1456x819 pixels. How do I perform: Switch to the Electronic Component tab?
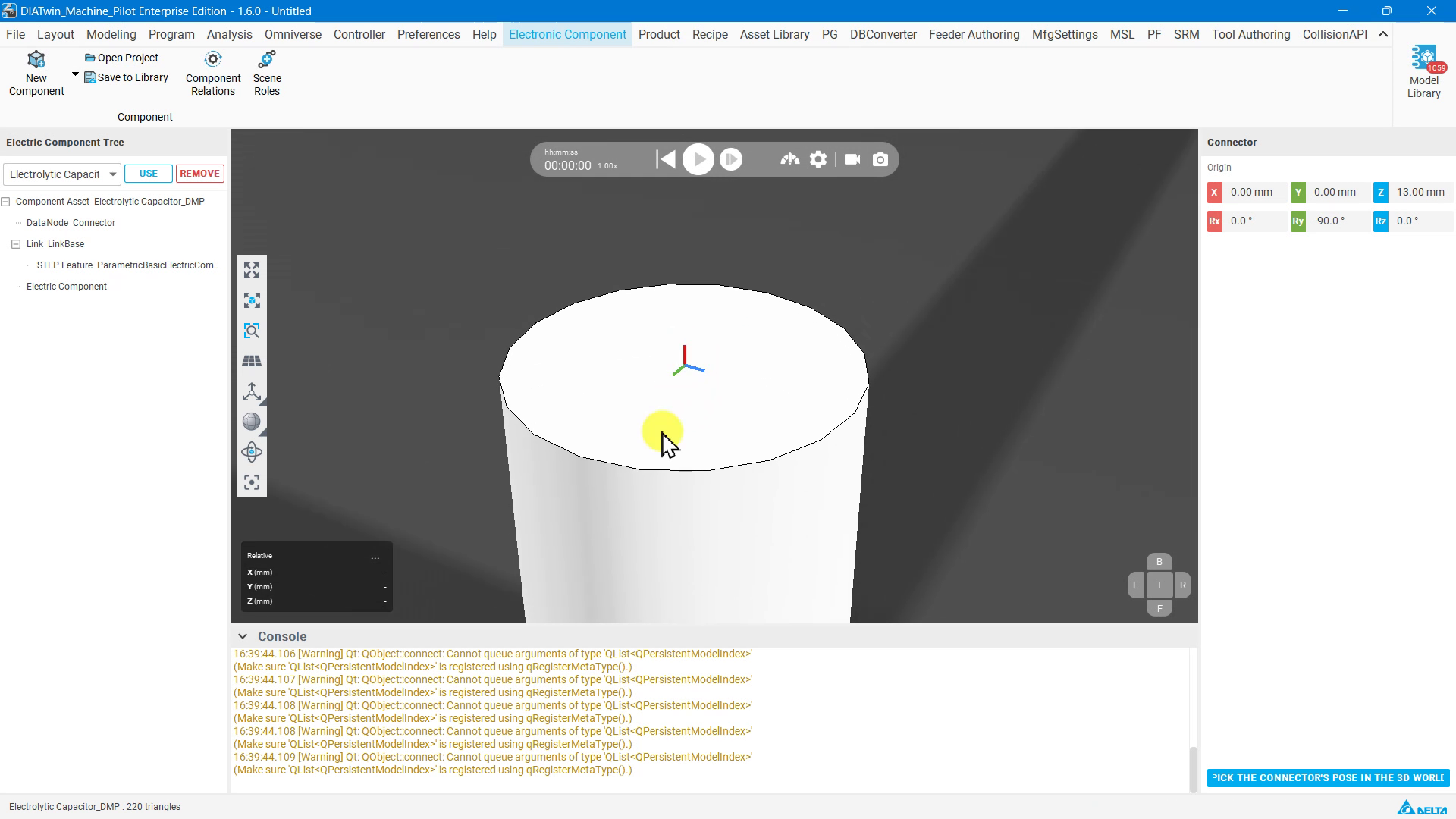(x=567, y=34)
